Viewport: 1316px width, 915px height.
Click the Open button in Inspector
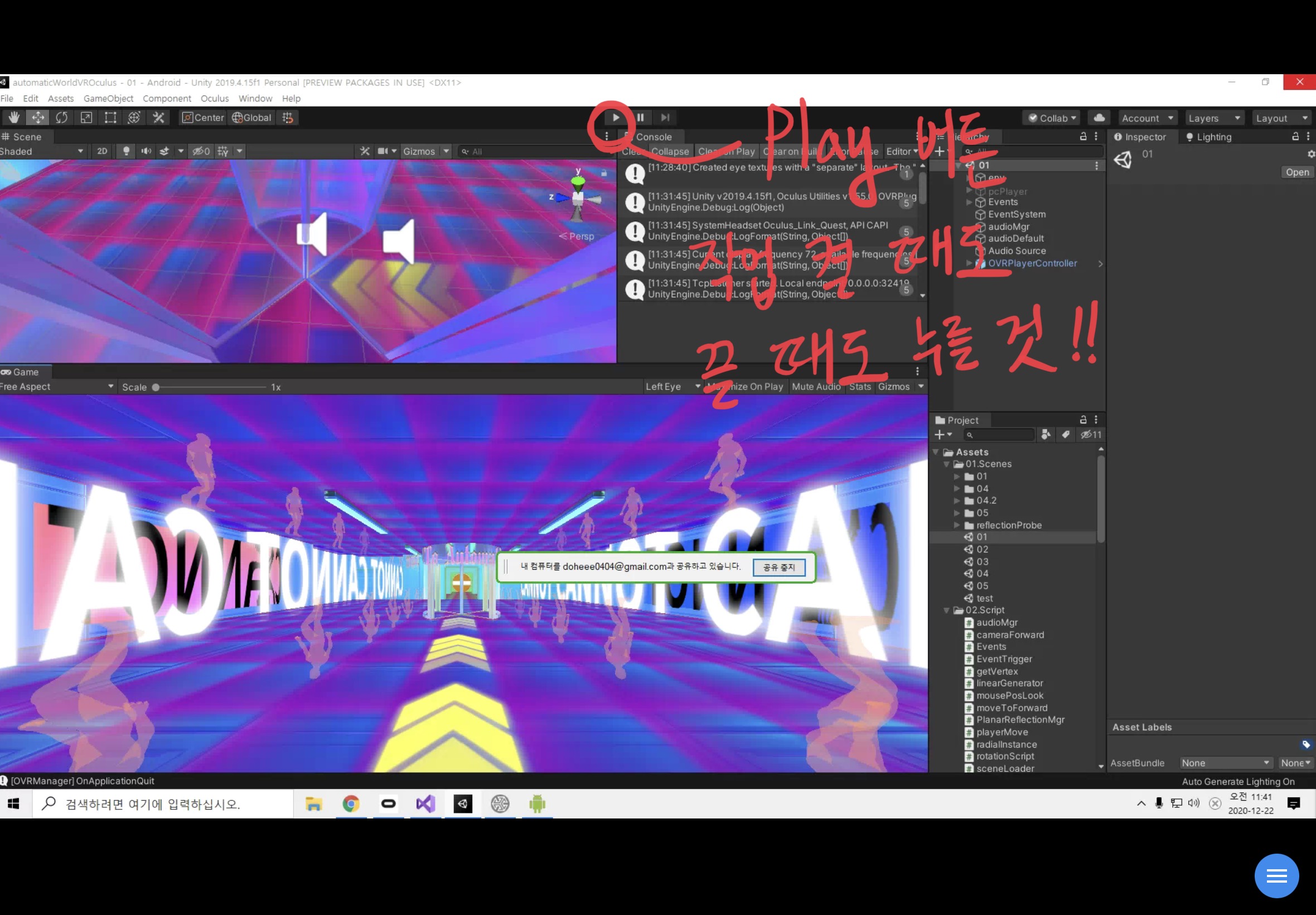click(1296, 172)
